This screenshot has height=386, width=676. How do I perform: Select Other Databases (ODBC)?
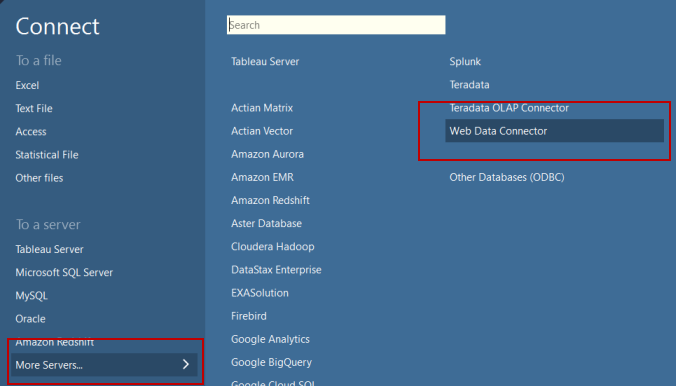point(507,177)
